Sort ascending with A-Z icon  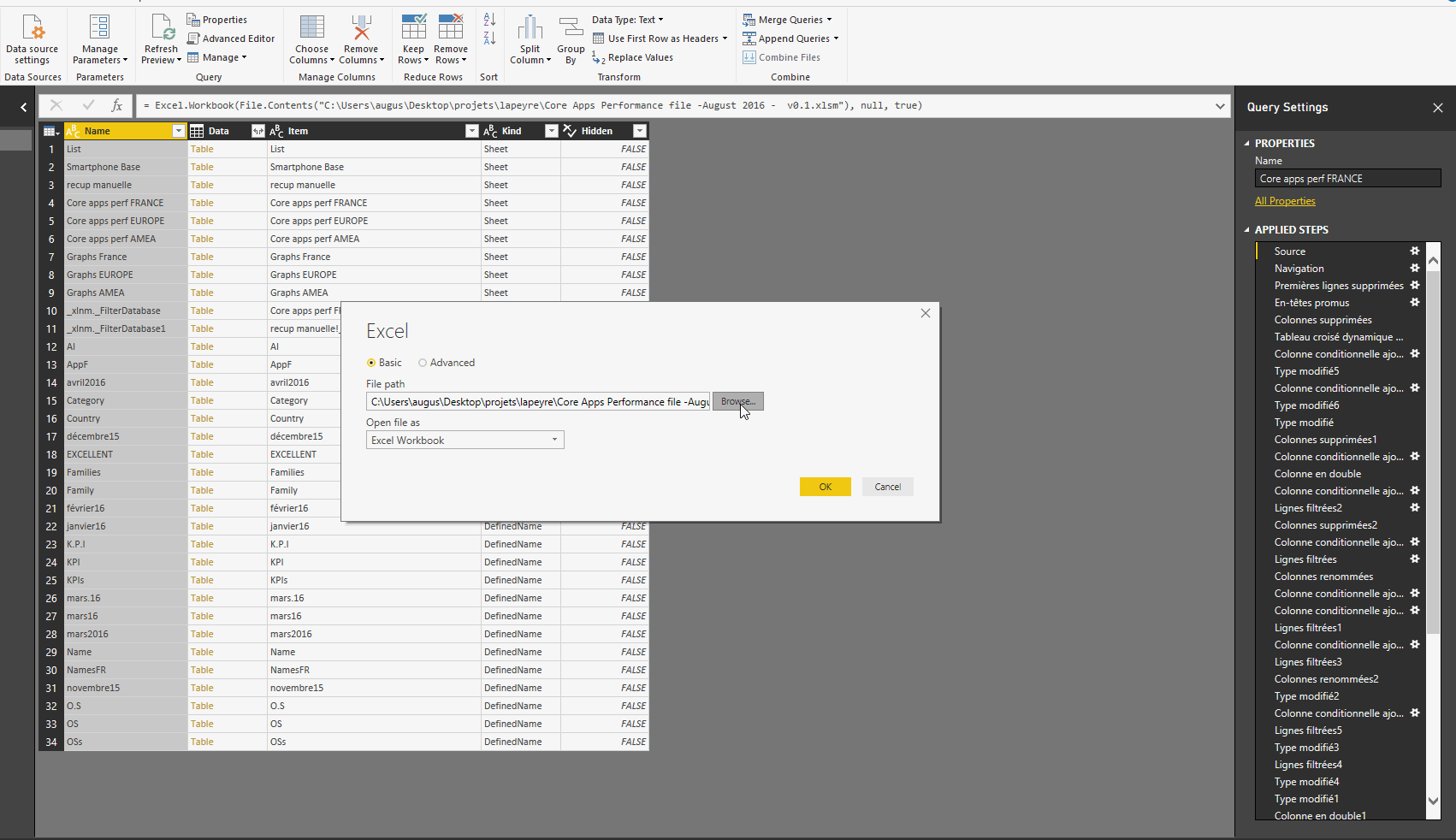click(x=489, y=20)
